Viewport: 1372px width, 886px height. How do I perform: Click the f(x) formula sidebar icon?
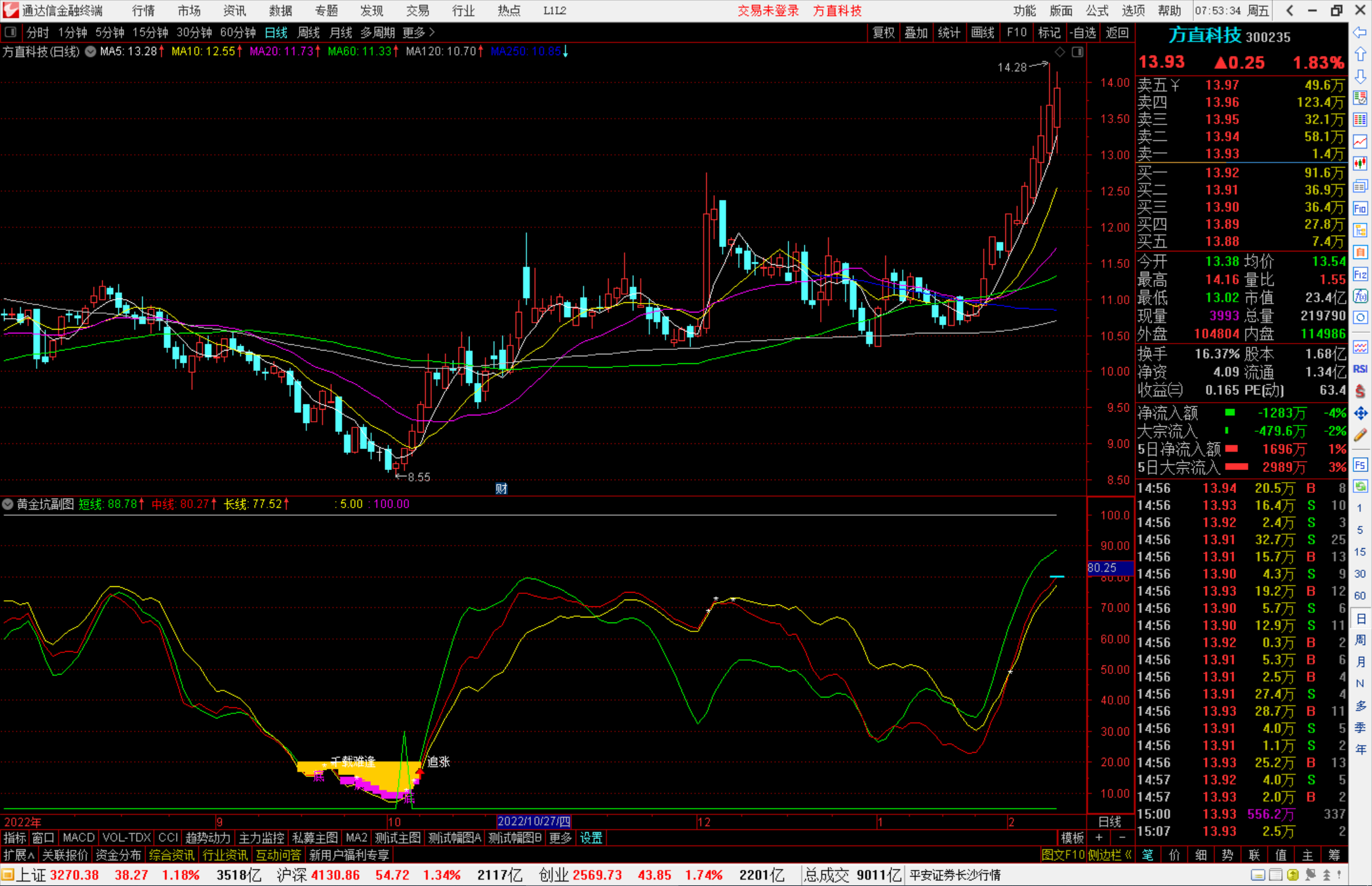pyautogui.click(x=1360, y=297)
